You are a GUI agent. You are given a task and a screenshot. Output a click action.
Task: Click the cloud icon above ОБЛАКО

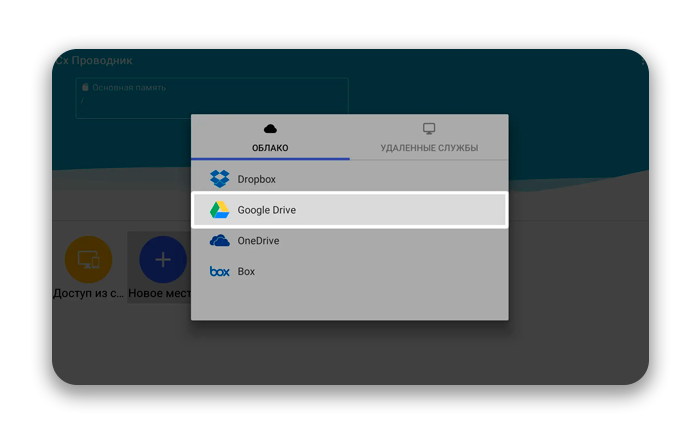pos(270,129)
